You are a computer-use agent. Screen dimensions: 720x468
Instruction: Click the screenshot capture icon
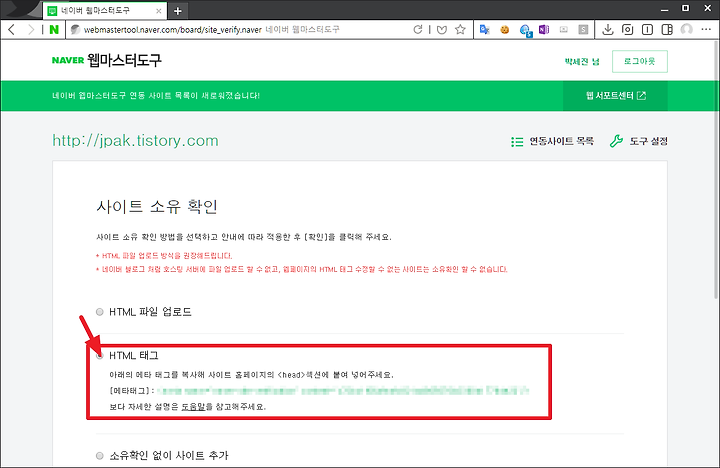(627, 30)
